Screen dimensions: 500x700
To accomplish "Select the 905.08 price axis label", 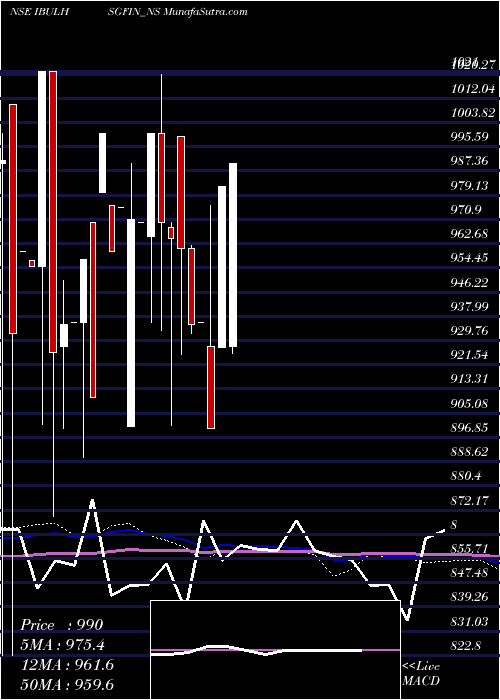I will [470, 404].
